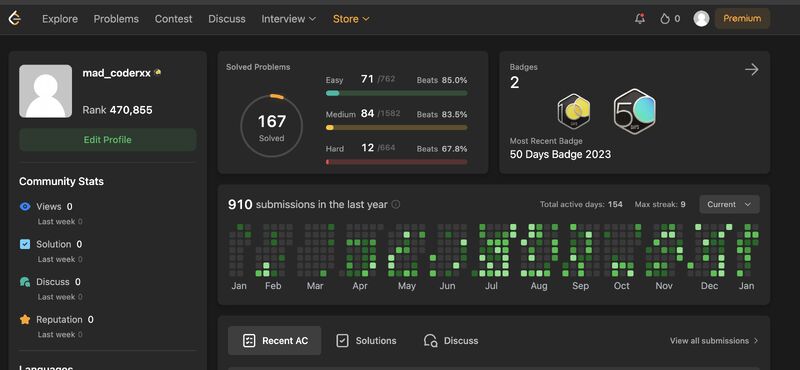The width and height of the screenshot is (800, 370).
Task: Click the 100 Days badge icon
Action: coord(574,112)
